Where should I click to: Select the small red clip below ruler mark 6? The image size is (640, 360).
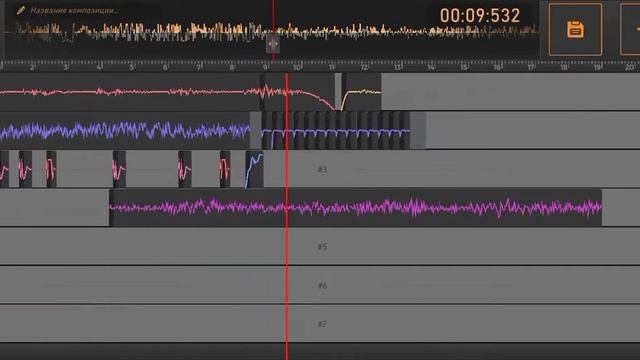pos(184,169)
